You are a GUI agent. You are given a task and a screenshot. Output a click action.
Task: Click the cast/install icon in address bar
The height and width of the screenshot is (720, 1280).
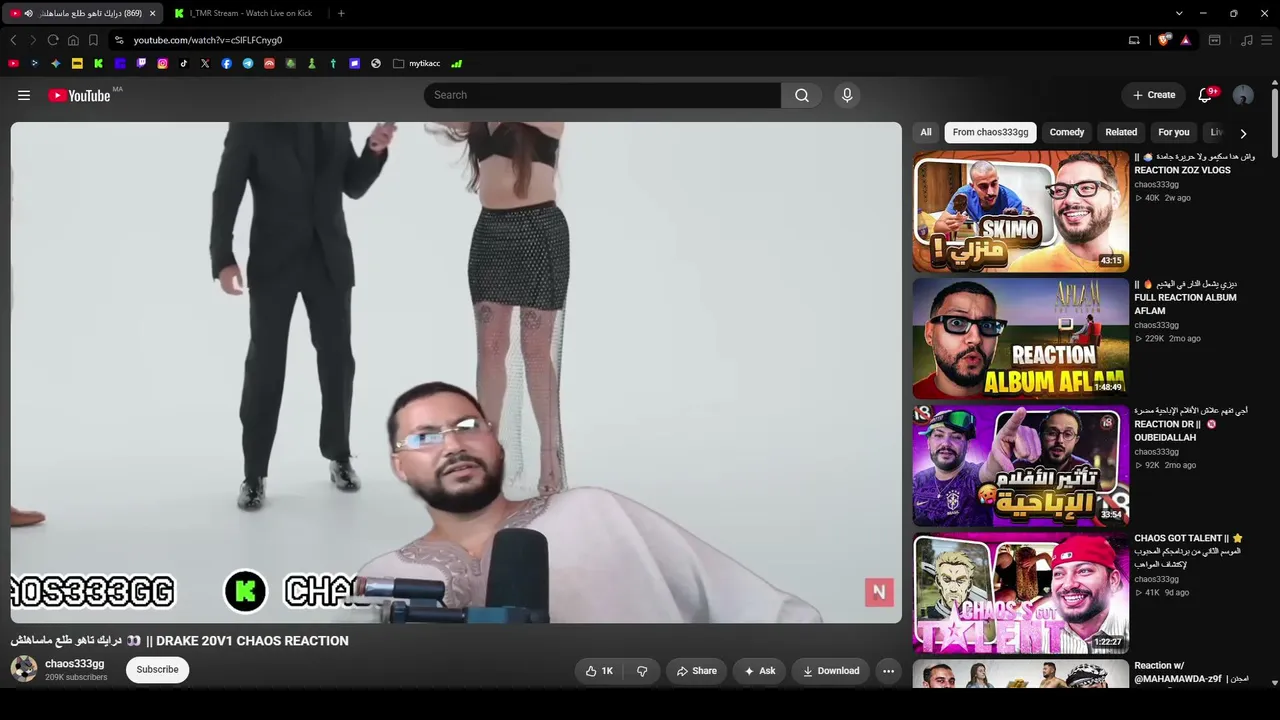pyautogui.click(x=1134, y=40)
